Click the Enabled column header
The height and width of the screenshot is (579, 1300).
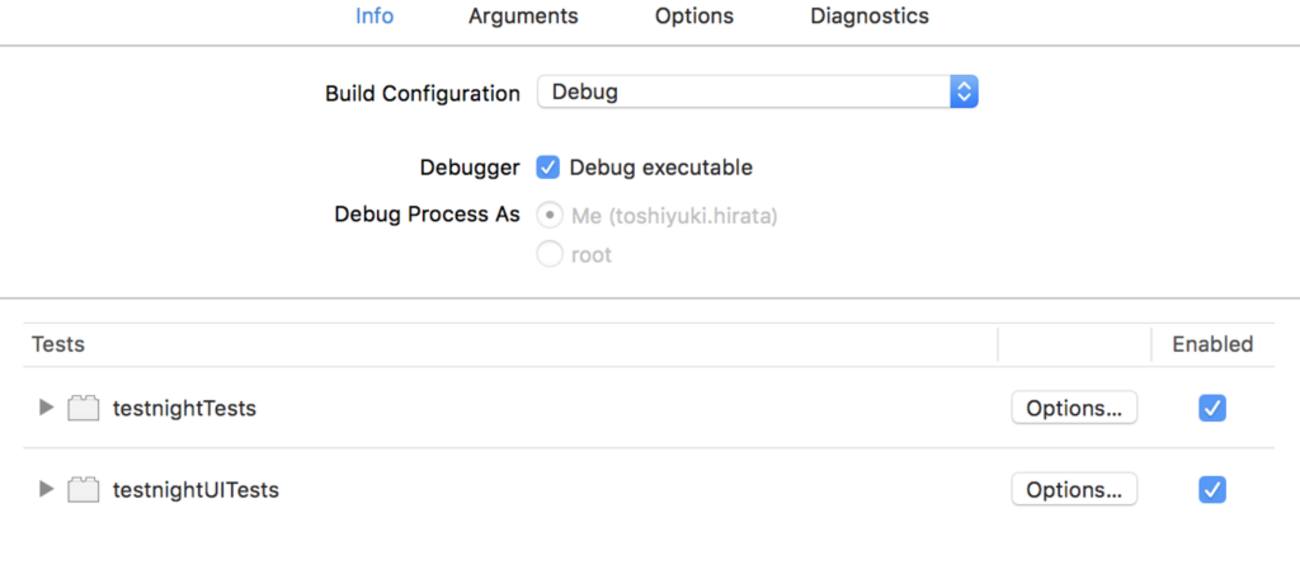click(x=1212, y=344)
